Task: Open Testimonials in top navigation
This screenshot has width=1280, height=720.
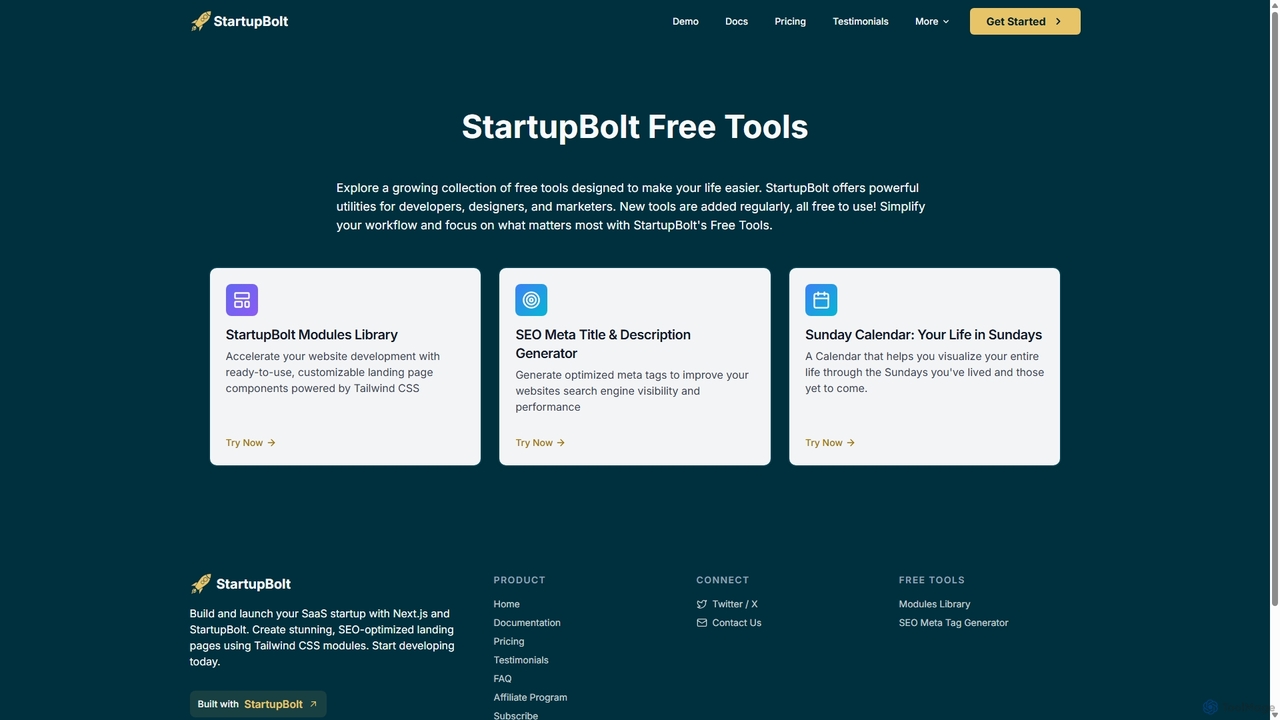Action: [860, 21]
